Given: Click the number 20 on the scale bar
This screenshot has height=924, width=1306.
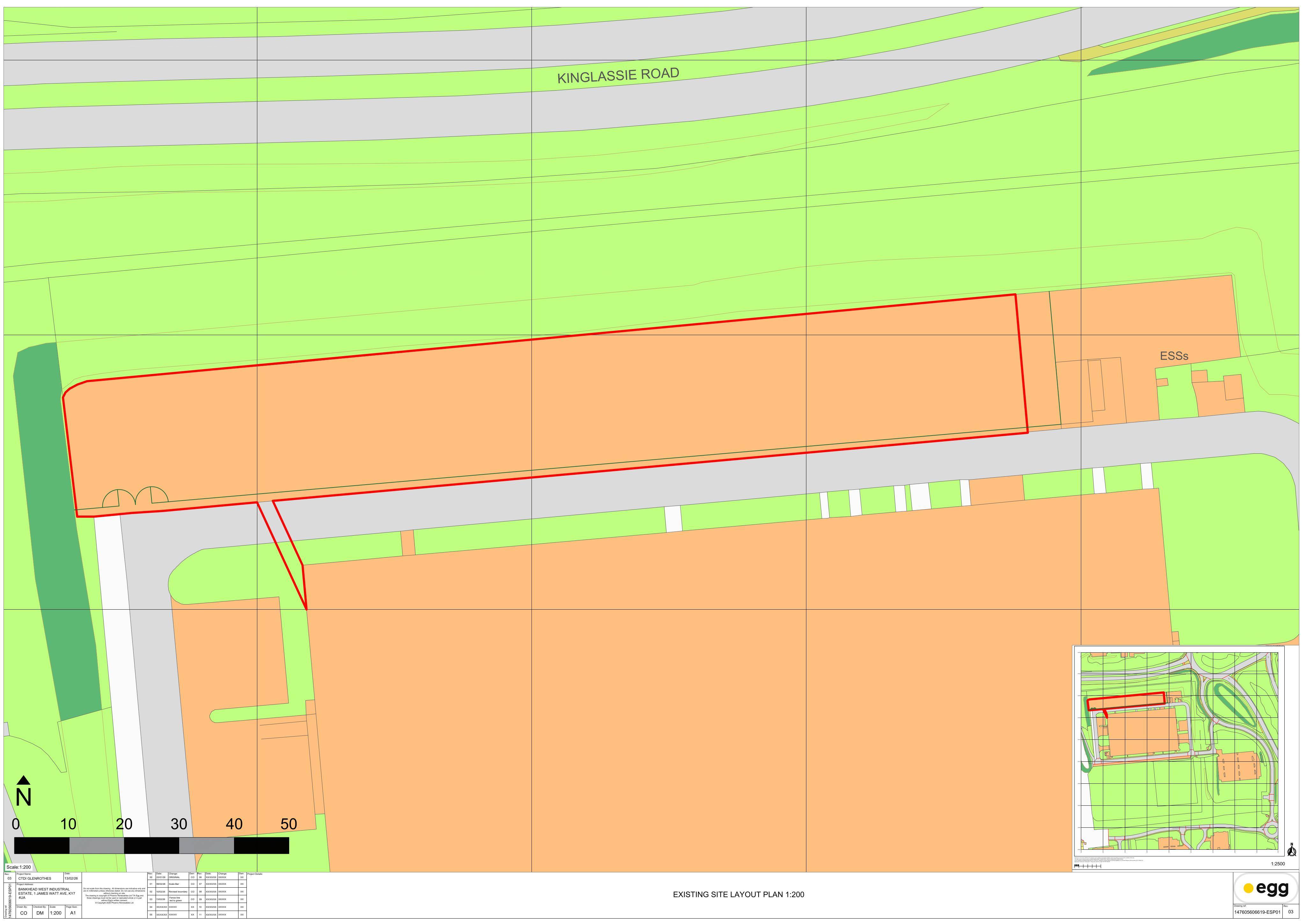Looking at the screenshot, I should (x=124, y=824).
